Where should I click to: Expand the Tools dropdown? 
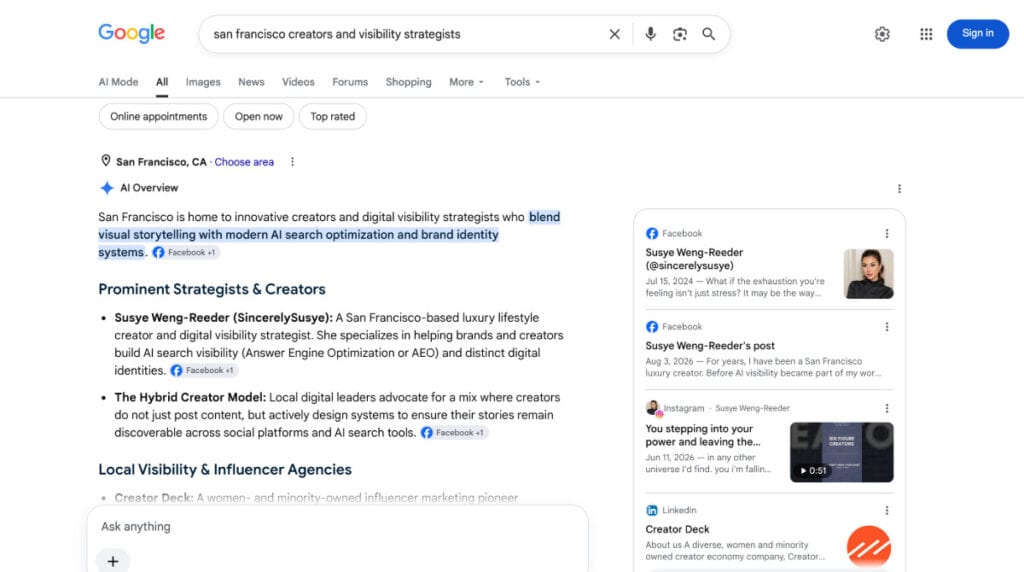click(x=522, y=82)
